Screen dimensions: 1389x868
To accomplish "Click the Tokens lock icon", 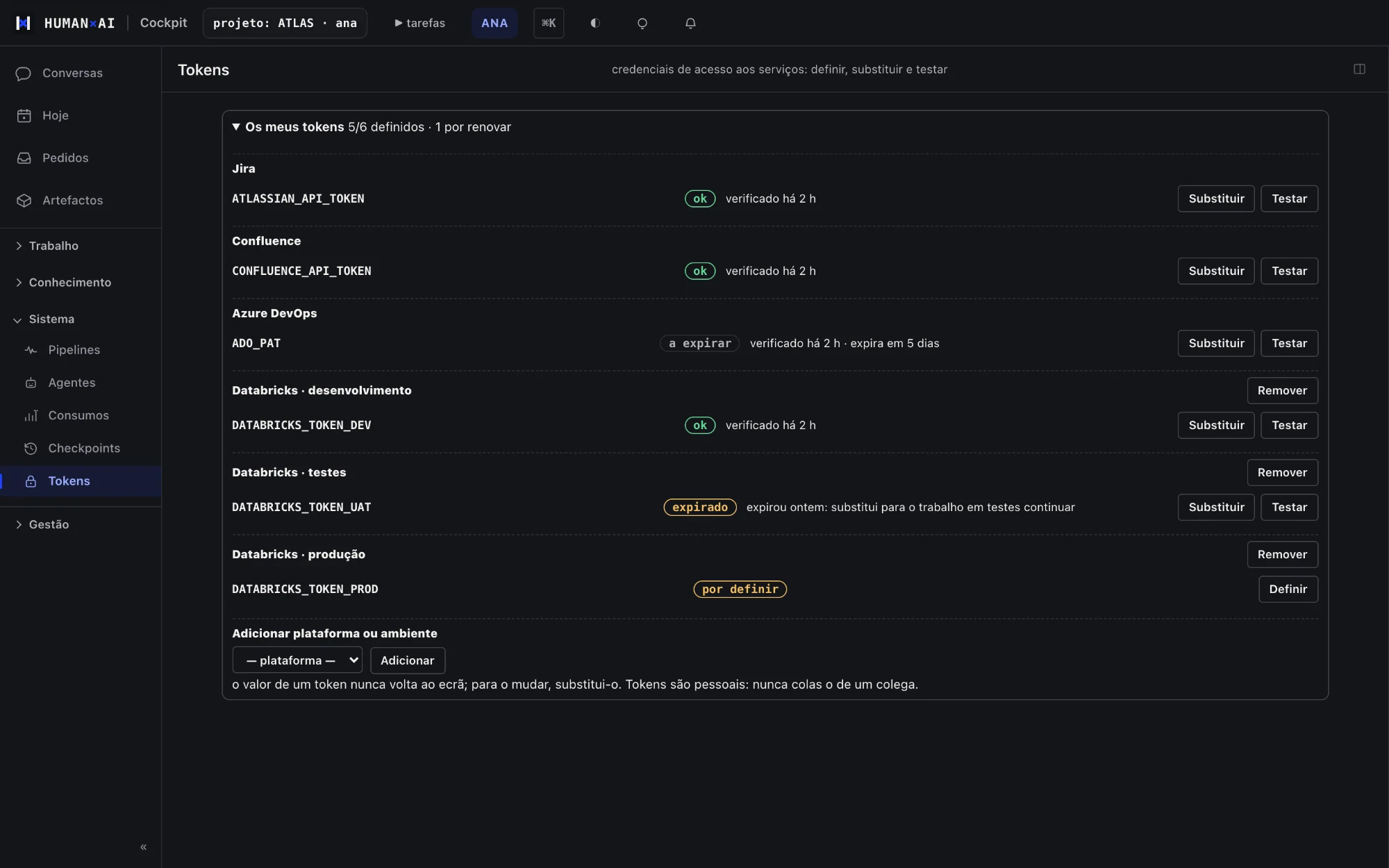I will (31, 481).
